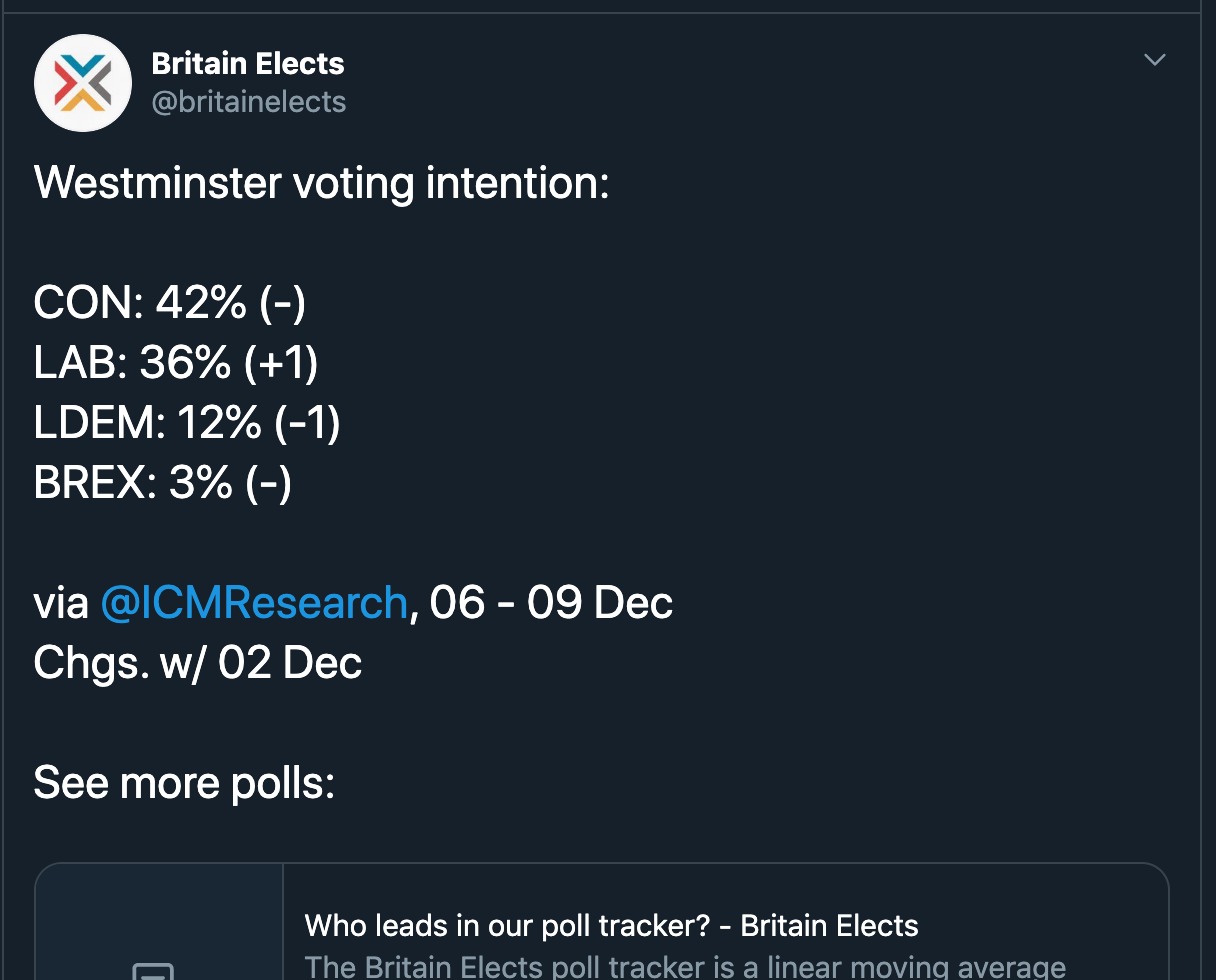Click the 'Chgs. w/ 02 Dec' line
1216x980 pixels.
click(x=198, y=663)
